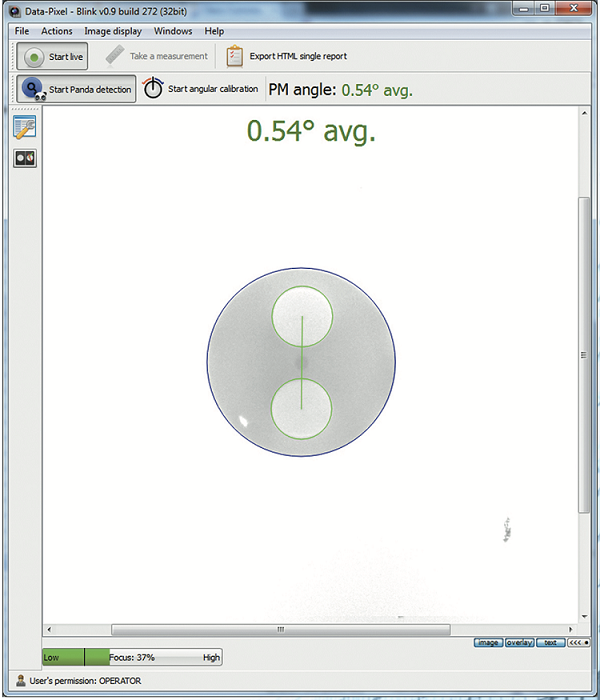Click the second left sidebar icon
600x700 pixels.
(x=24, y=158)
